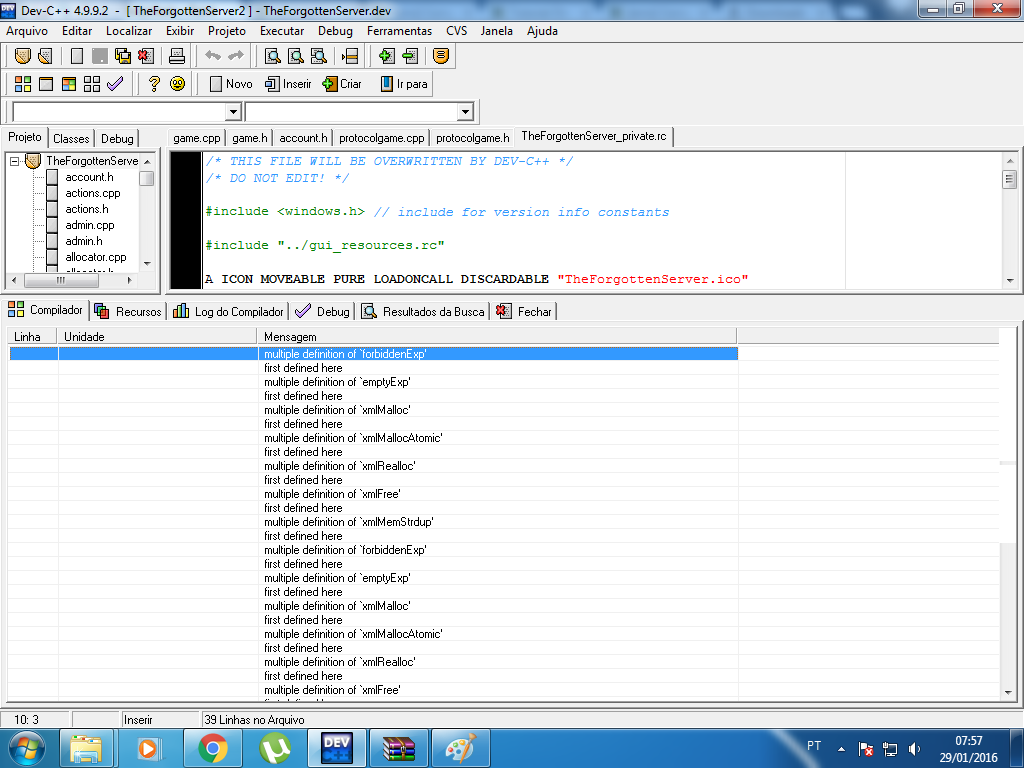Click the Rebuild All gray squares icon
1024x768 pixels.
pyautogui.click(x=92, y=84)
